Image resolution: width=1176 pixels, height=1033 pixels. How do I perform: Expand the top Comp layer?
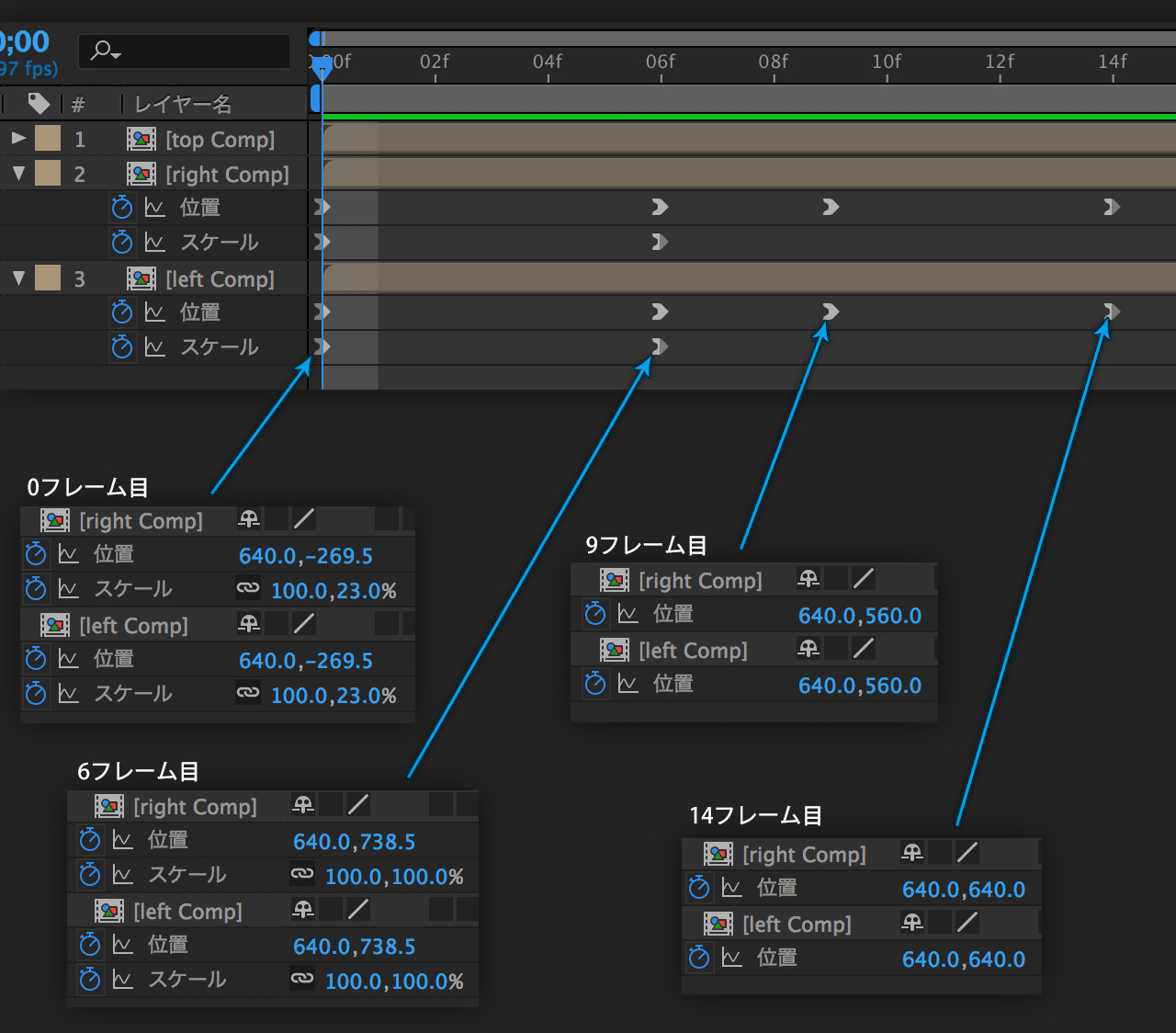[x=17, y=139]
